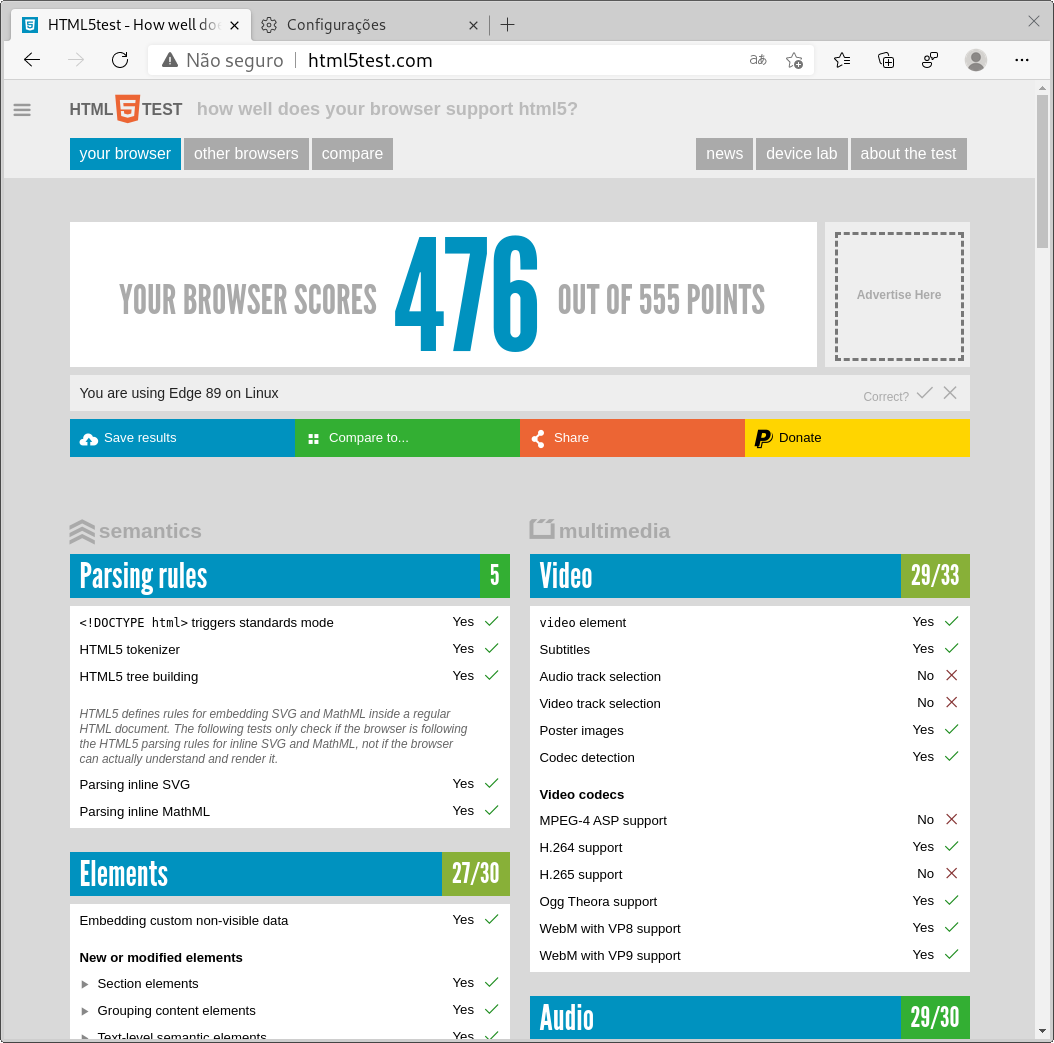Click the Donate button
Image resolution: width=1054 pixels, height=1043 pixels.
(858, 438)
